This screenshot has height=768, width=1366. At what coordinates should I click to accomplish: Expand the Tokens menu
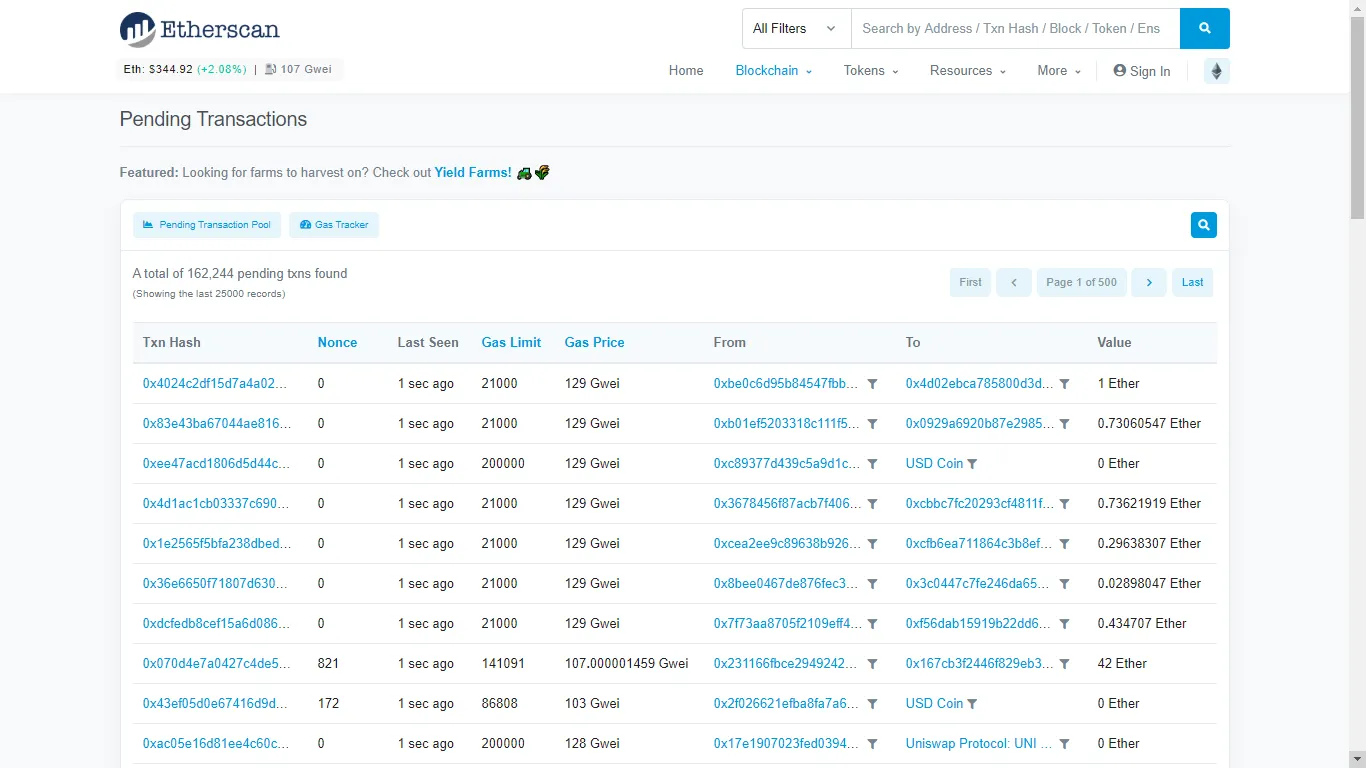pyautogui.click(x=870, y=71)
